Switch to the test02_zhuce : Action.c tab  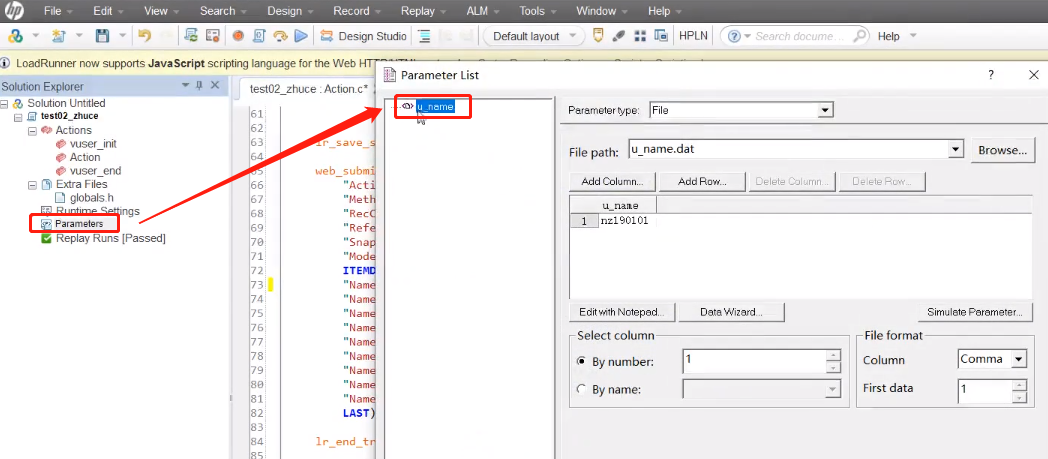coord(309,88)
